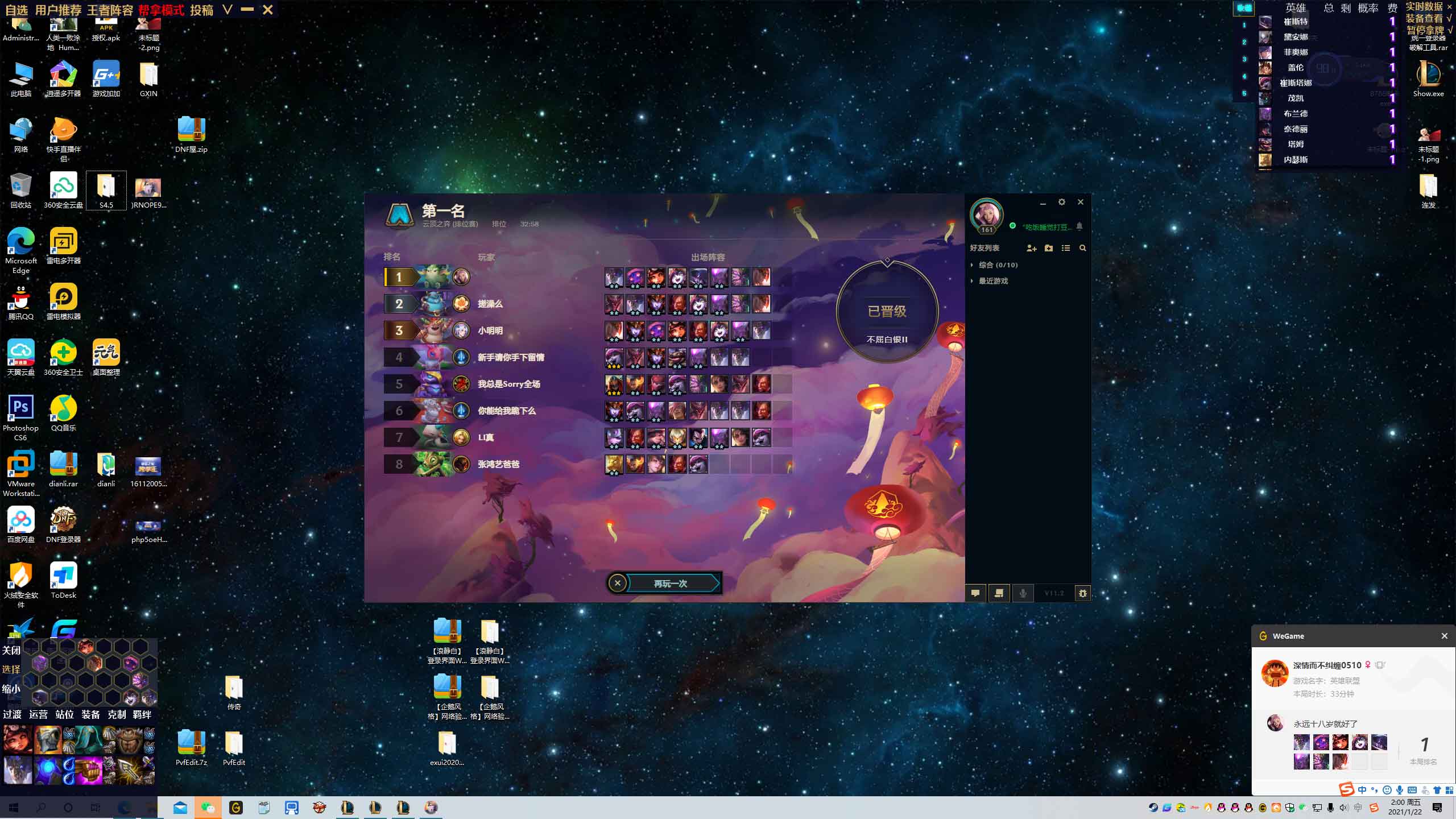Select hero 崔斯特 in the hero list
The height and width of the screenshot is (819, 1456).
1296,22
